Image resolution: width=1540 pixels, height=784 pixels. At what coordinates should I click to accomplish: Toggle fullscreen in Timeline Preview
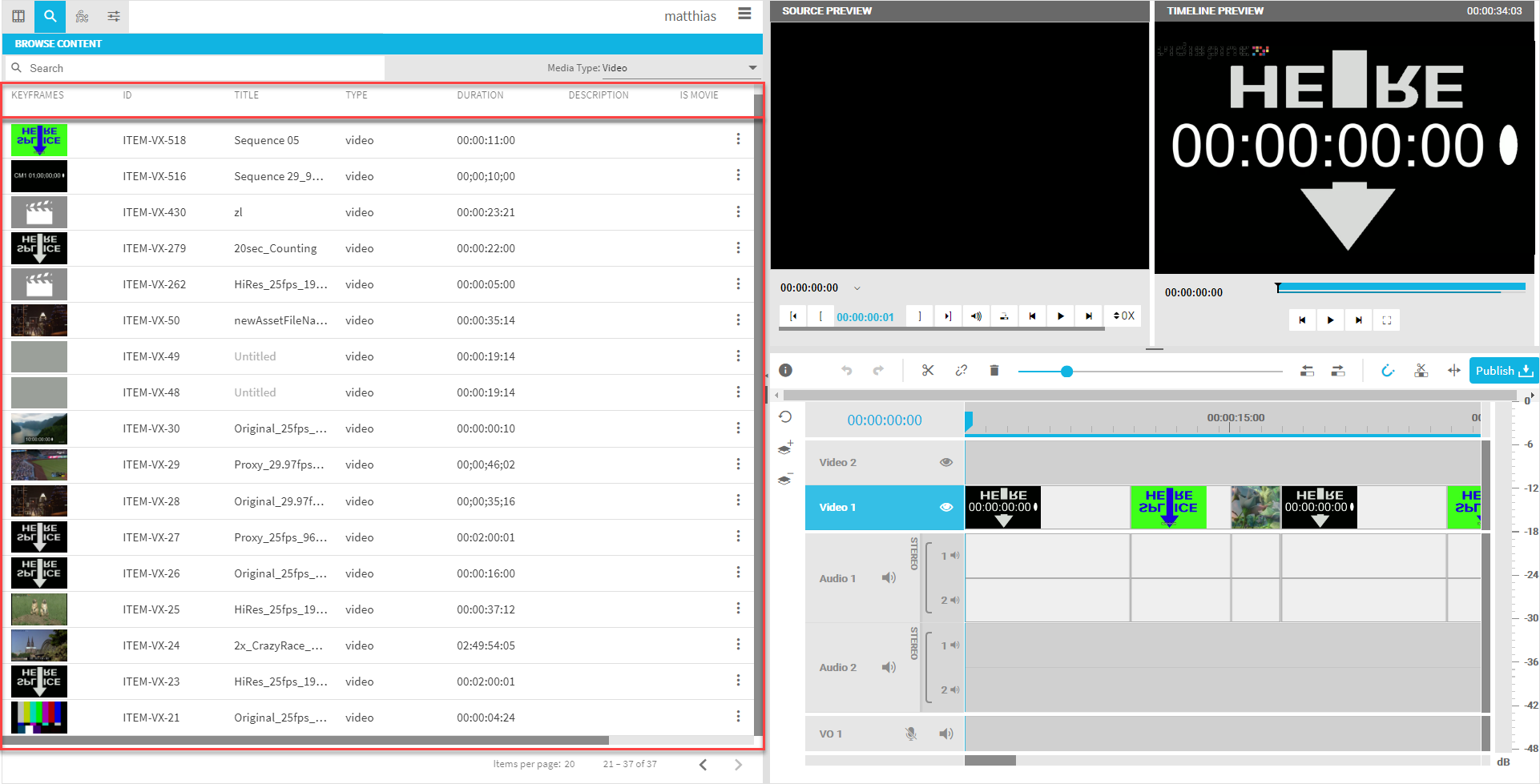(1386, 320)
